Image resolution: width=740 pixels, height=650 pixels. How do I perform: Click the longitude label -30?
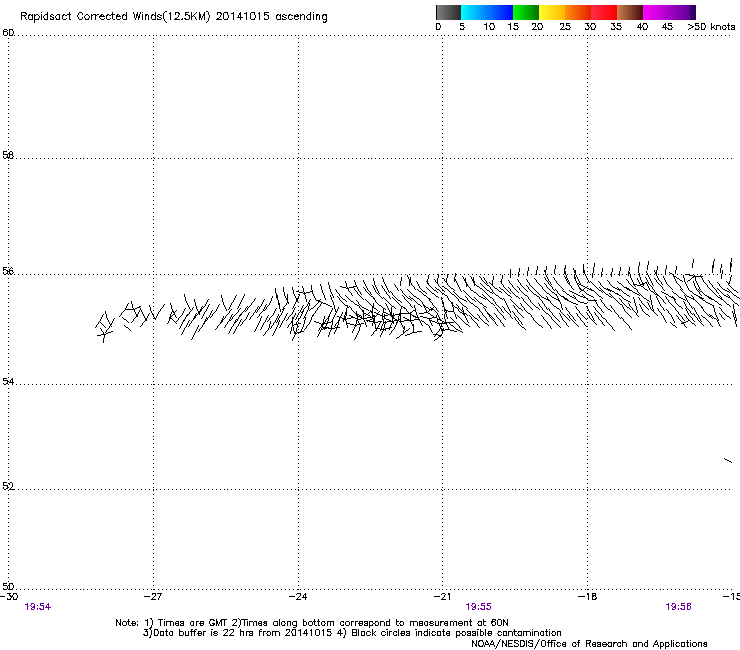tap(9, 597)
